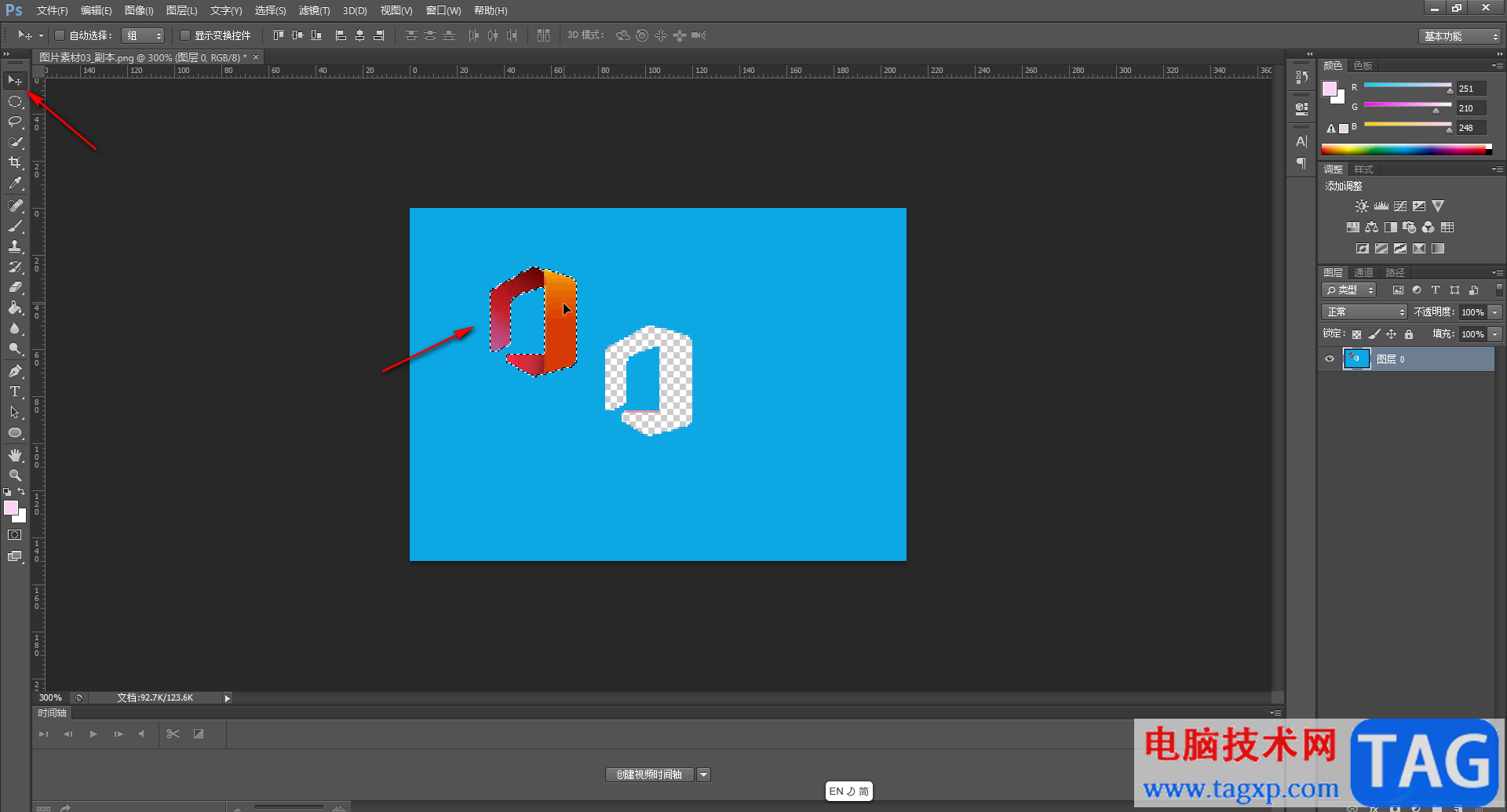This screenshot has width=1507, height=812.
Task: Select the Hand tool
Action: [15, 455]
